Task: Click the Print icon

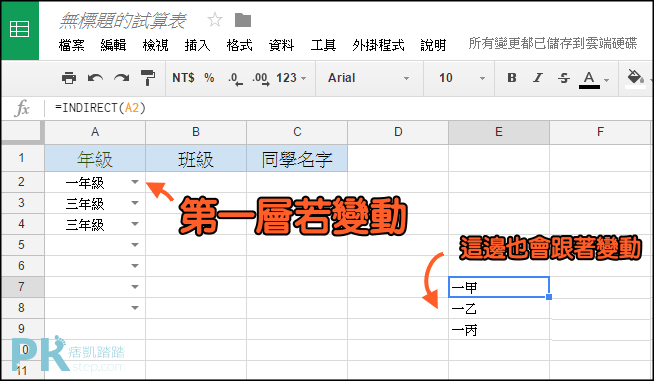Action: [69, 78]
